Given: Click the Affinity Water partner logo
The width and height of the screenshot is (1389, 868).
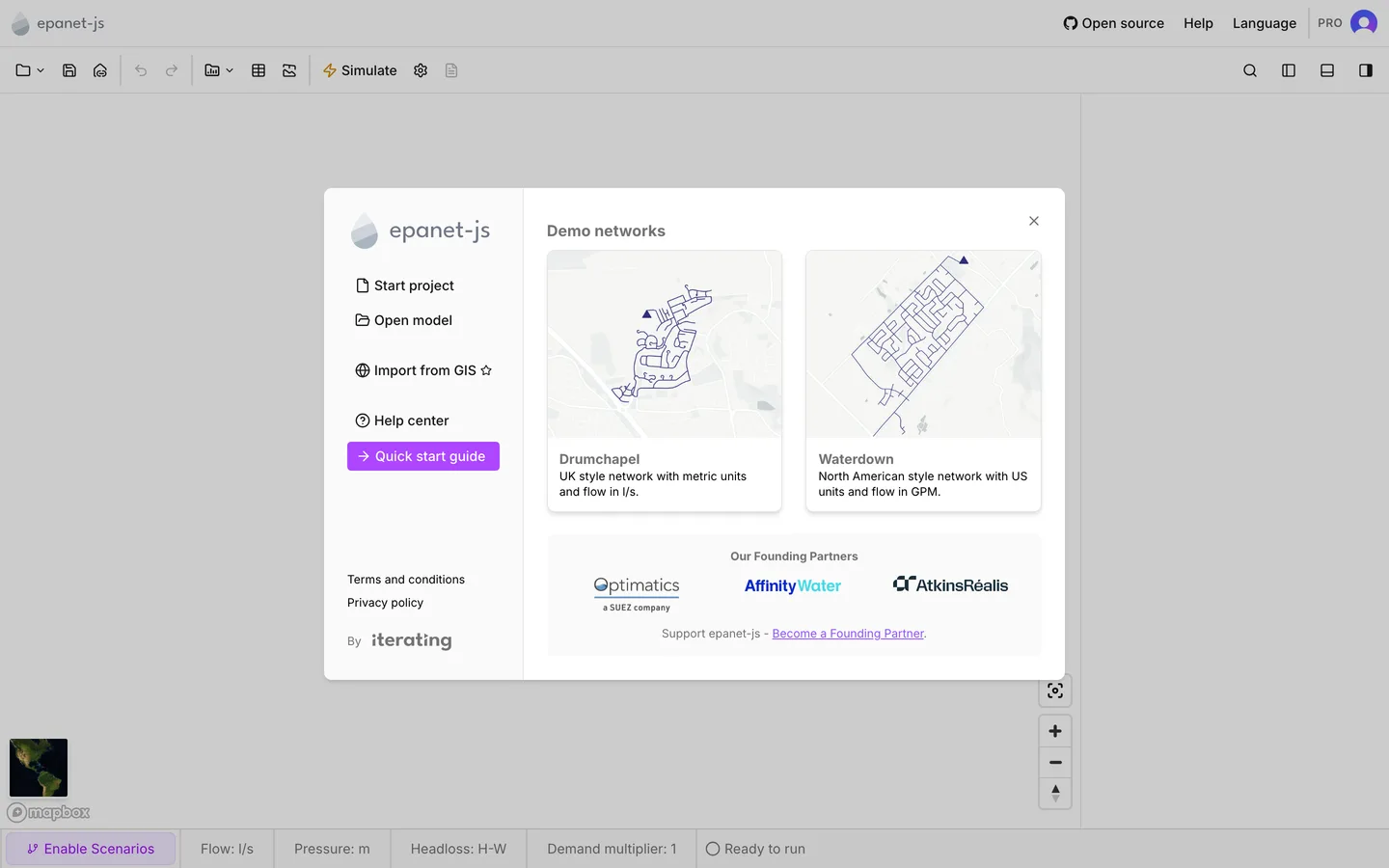Looking at the screenshot, I should (x=793, y=585).
